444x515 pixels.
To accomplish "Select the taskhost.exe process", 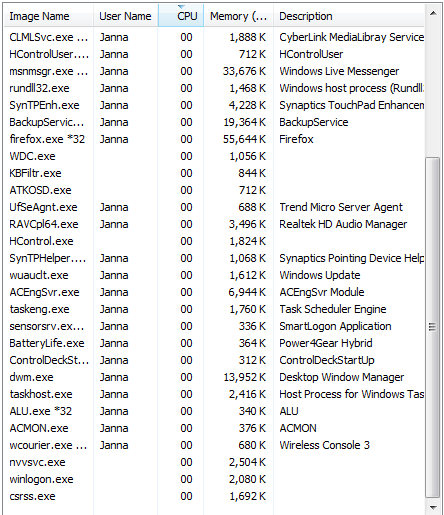I will coord(214,394).
